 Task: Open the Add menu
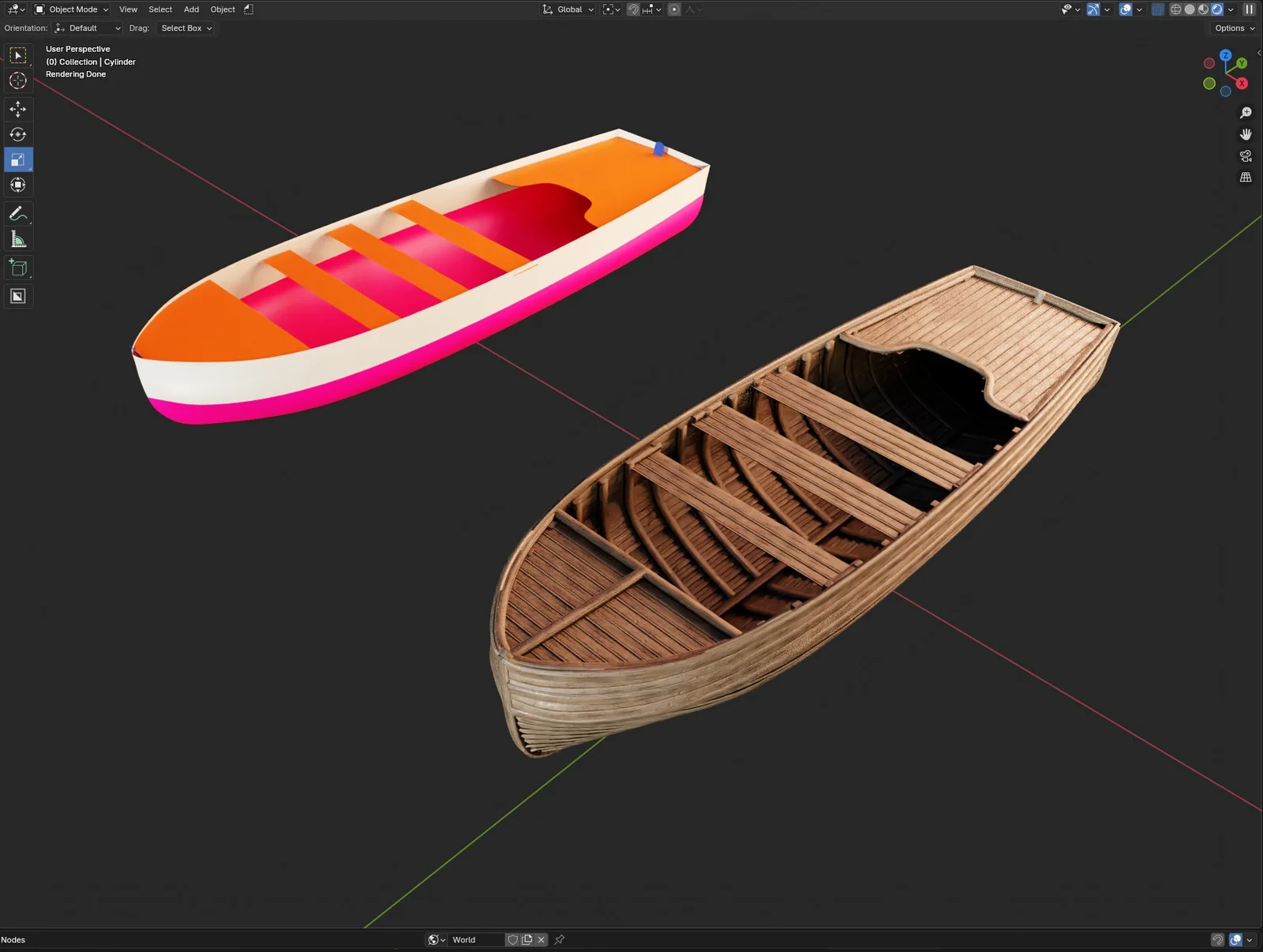pos(191,9)
